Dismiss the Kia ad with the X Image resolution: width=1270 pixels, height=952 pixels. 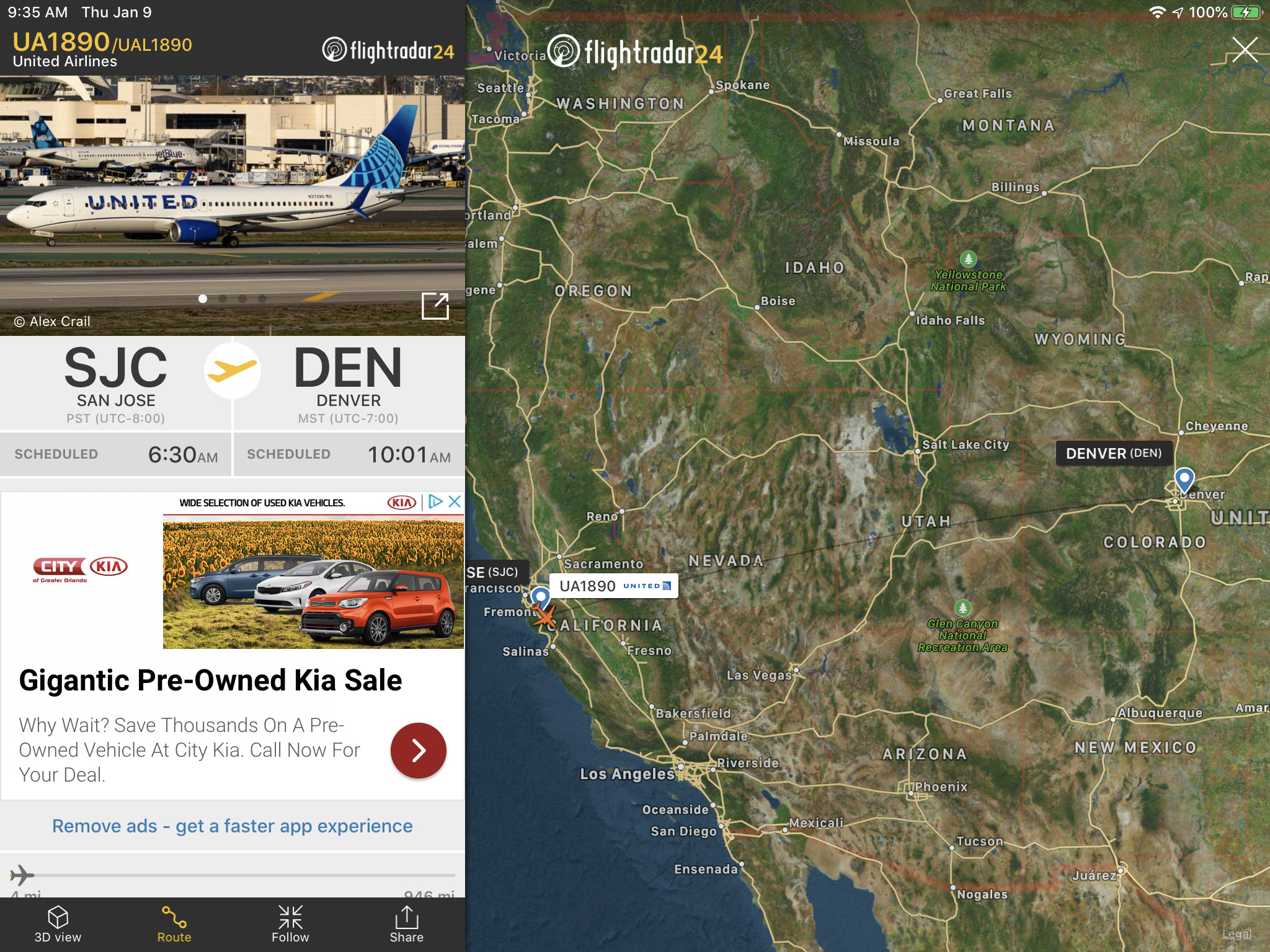coord(455,501)
